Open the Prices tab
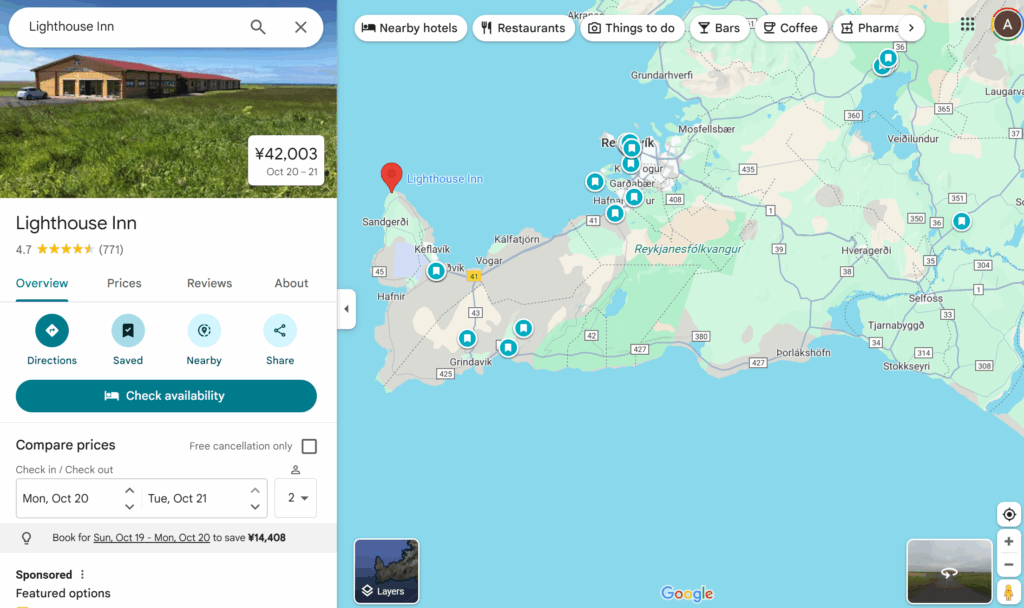 tap(124, 283)
